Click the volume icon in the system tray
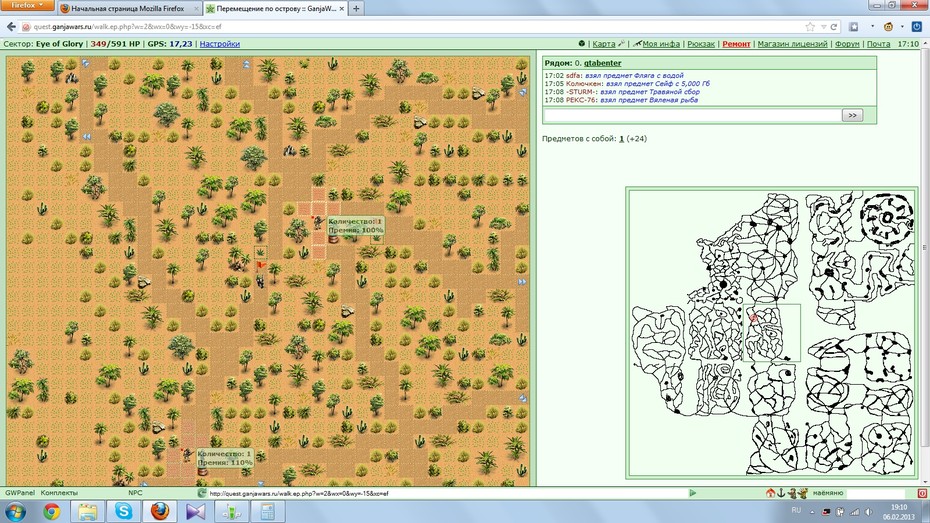The height and width of the screenshot is (523, 930). click(868, 511)
